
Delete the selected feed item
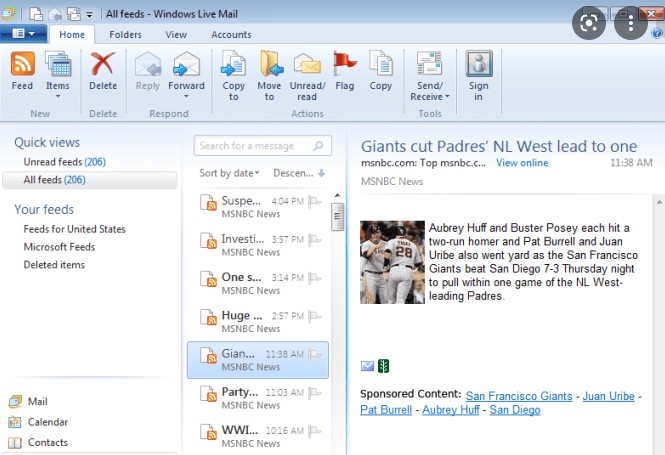click(103, 71)
